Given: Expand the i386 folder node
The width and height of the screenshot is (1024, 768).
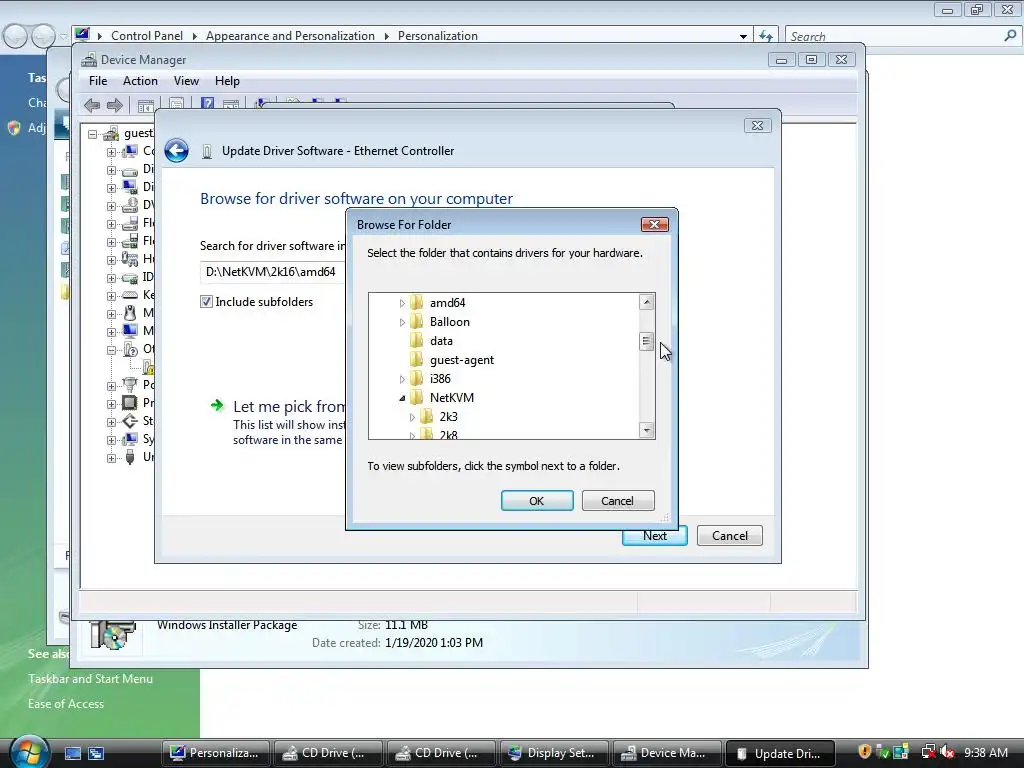Looking at the screenshot, I should tap(402, 379).
